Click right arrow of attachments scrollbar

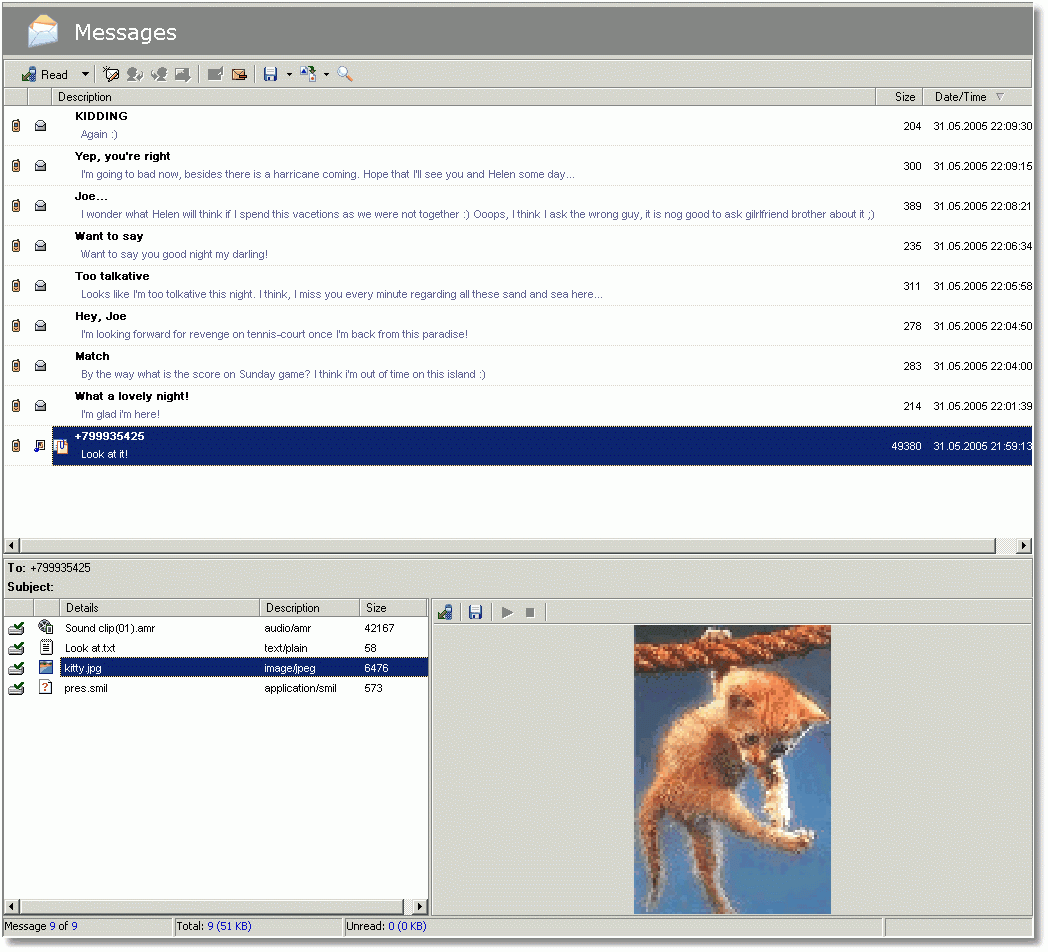[x=419, y=907]
